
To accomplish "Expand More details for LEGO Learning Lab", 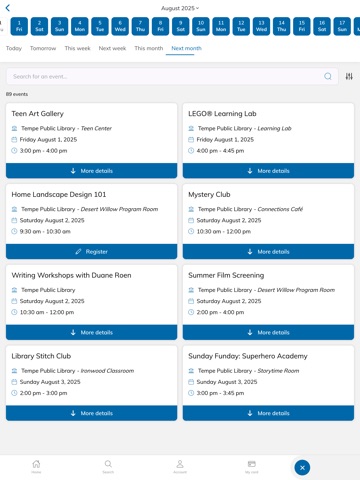I will (268, 171).
